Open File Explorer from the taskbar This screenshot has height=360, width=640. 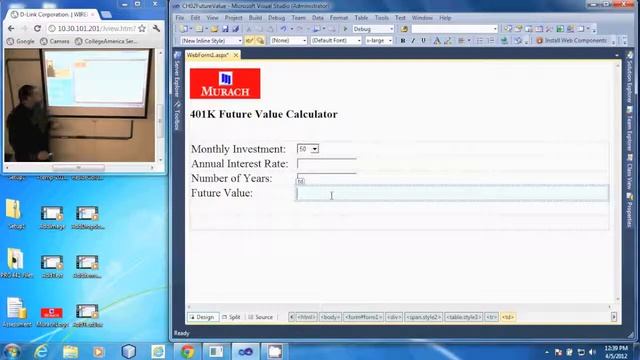pyautogui.click(x=70, y=351)
